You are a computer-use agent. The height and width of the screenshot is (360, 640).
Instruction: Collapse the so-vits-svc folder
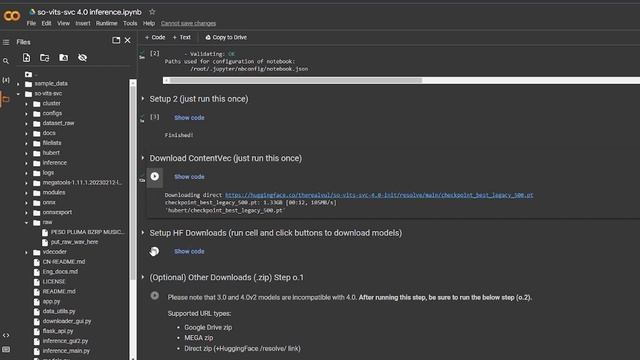[18, 94]
